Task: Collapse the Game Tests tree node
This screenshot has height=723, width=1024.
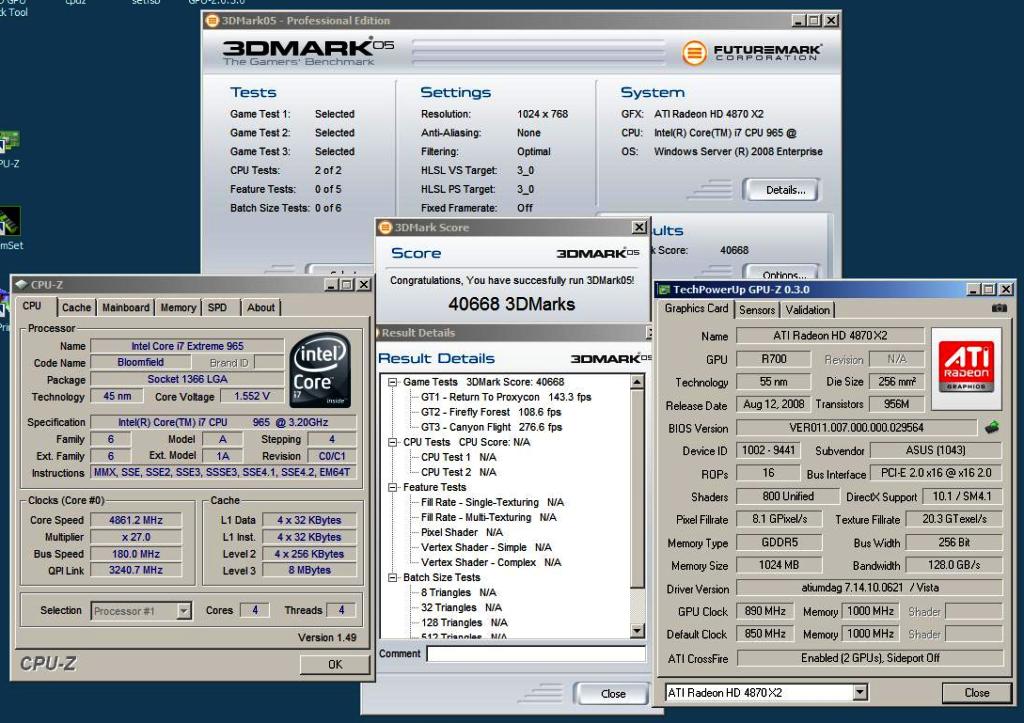Action: (x=393, y=382)
